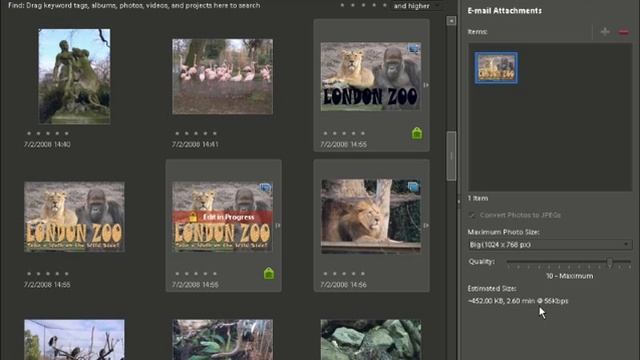Viewport: 640px width, 360px height.
Task: Click the photo browser vertical scrollbar thumb
Action: tap(451, 156)
